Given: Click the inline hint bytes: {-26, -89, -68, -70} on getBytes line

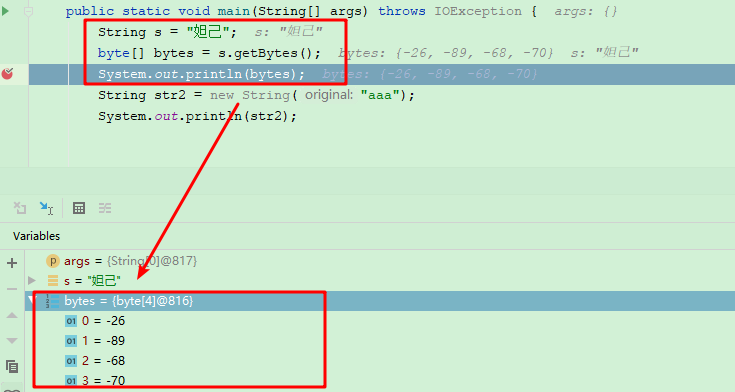Looking at the screenshot, I should tap(446, 53).
